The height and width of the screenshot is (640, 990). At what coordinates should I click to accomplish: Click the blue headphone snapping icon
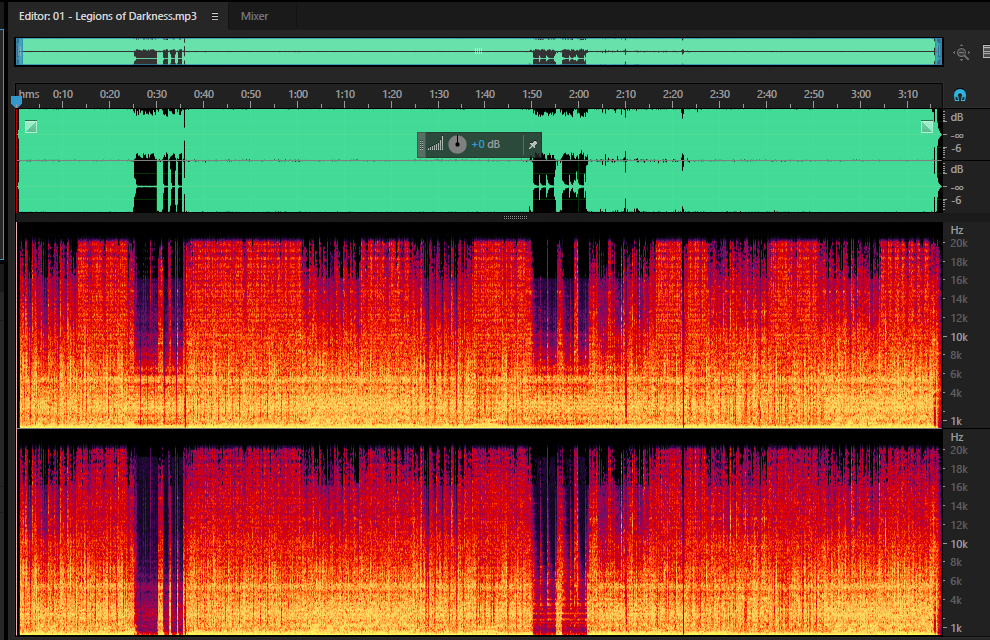click(x=960, y=95)
